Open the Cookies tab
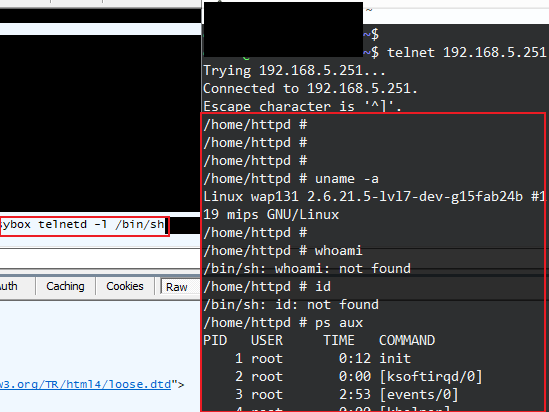549x412 pixels. click(125, 286)
